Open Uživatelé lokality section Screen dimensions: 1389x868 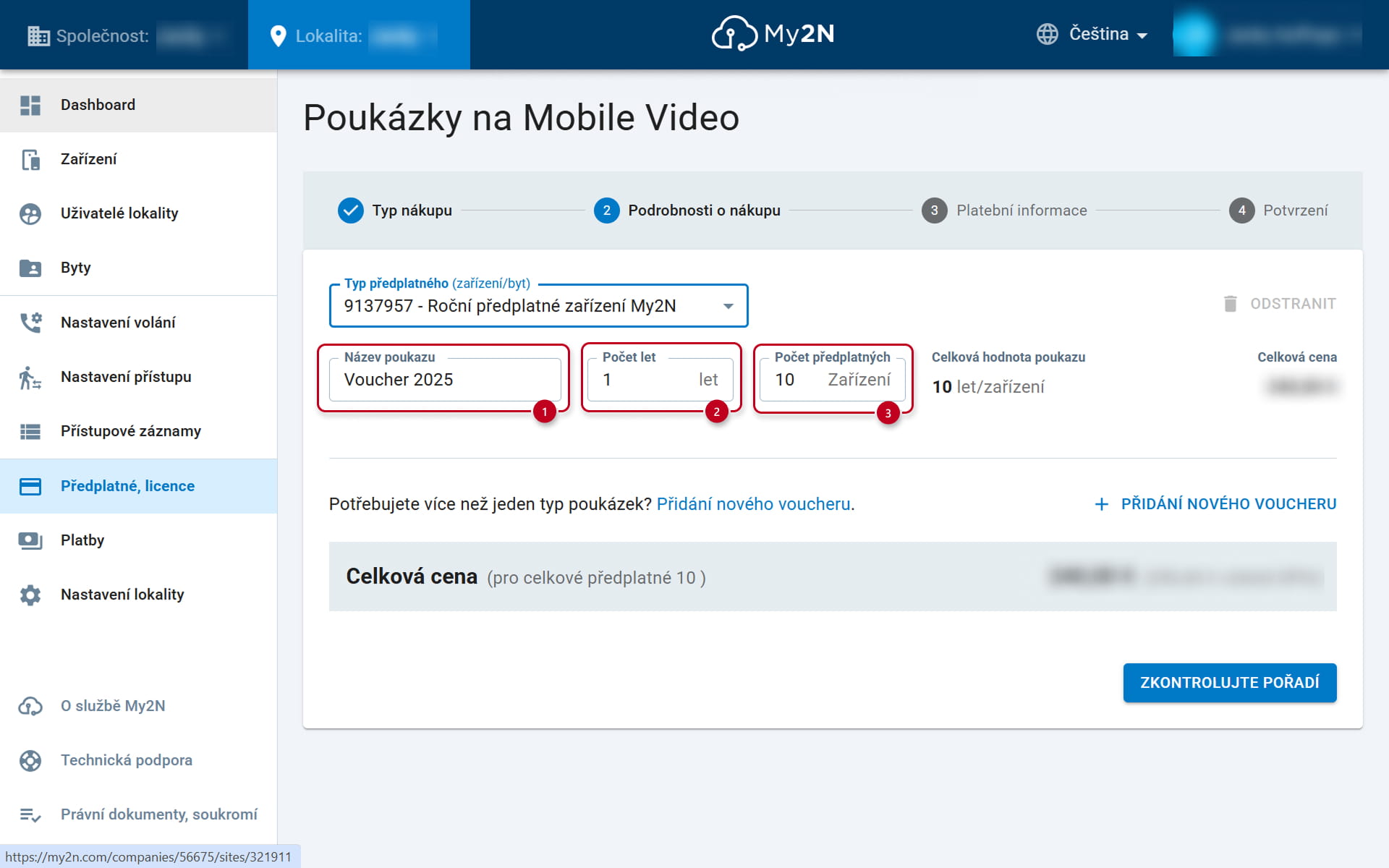pyautogui.click(x=138, y=213)
